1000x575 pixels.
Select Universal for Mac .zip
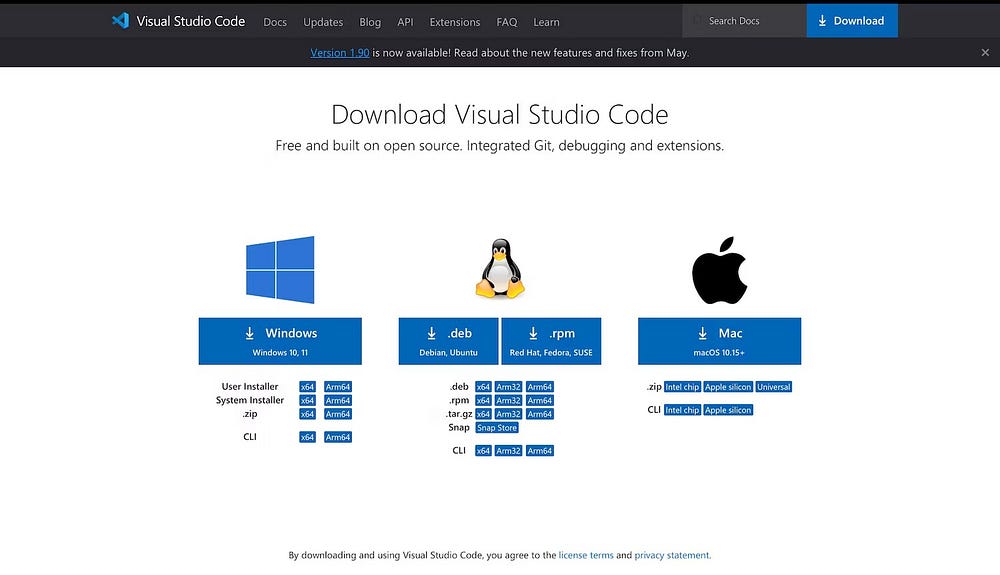774,387
